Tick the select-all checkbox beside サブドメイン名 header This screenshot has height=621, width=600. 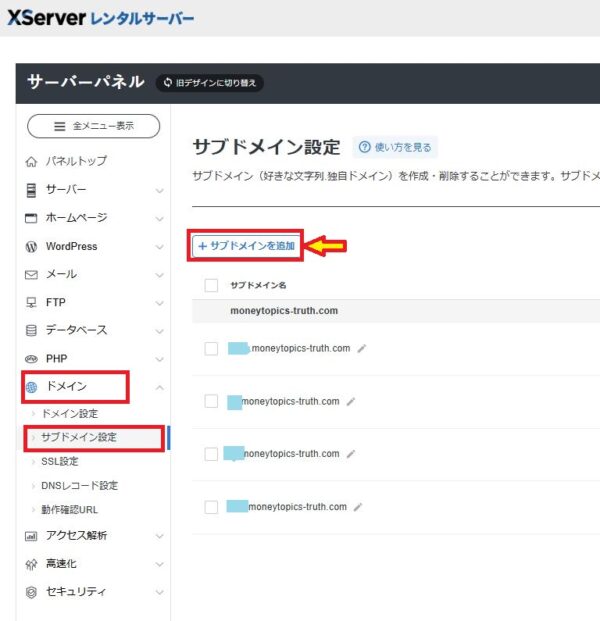pos(211,285)
